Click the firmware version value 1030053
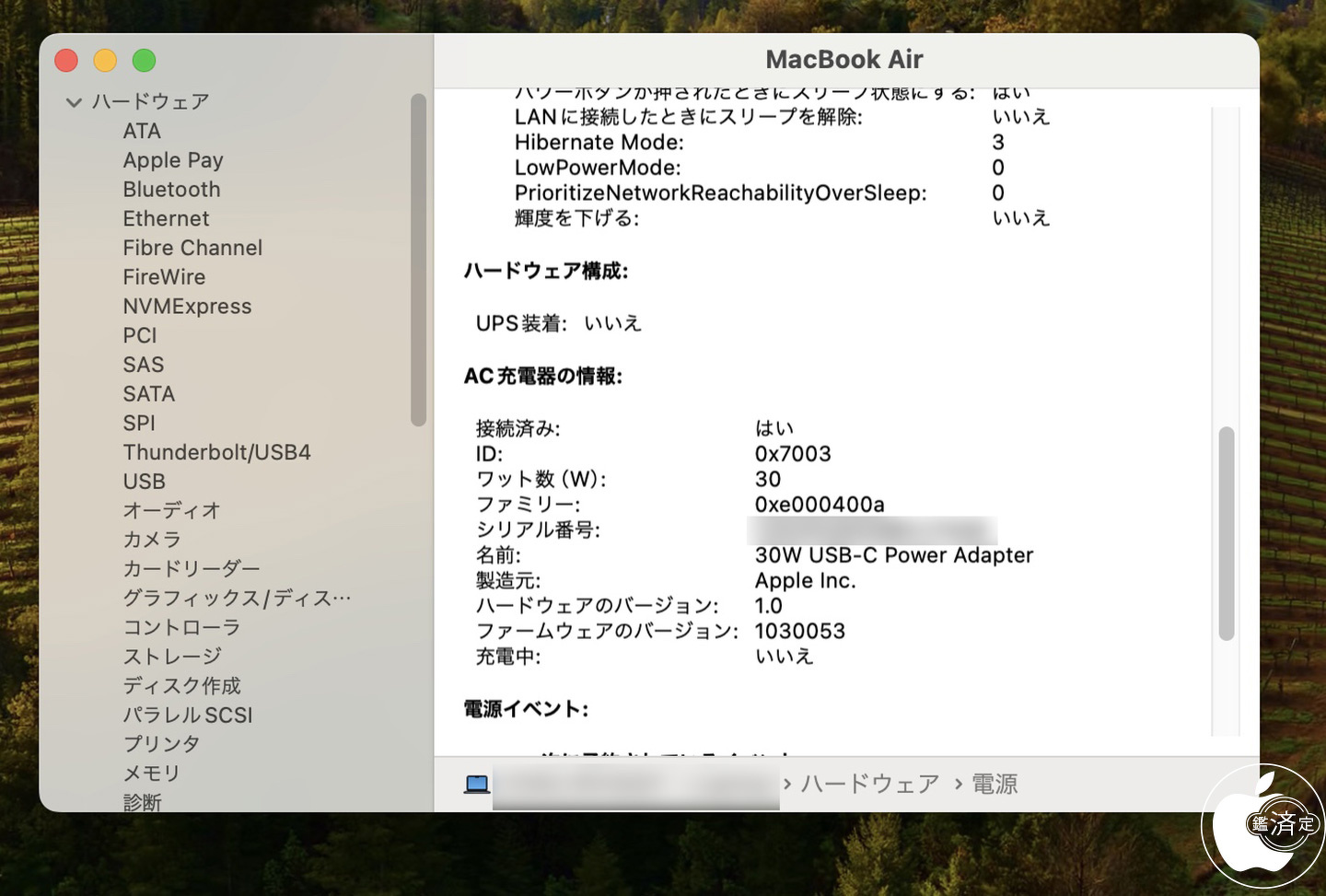Viewport: 1326px width, 896px height. click(x=800, y=632)
